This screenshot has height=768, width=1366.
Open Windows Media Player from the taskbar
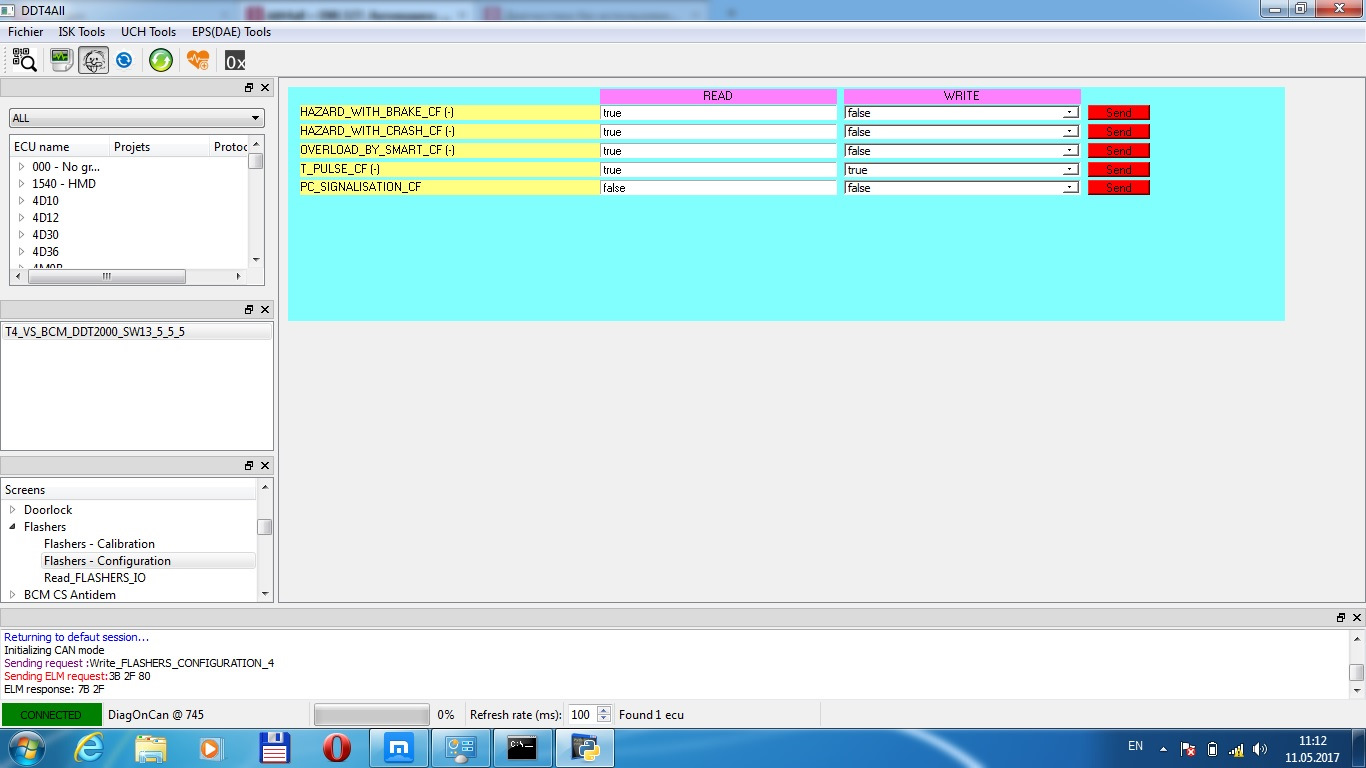tap(210, 748)
